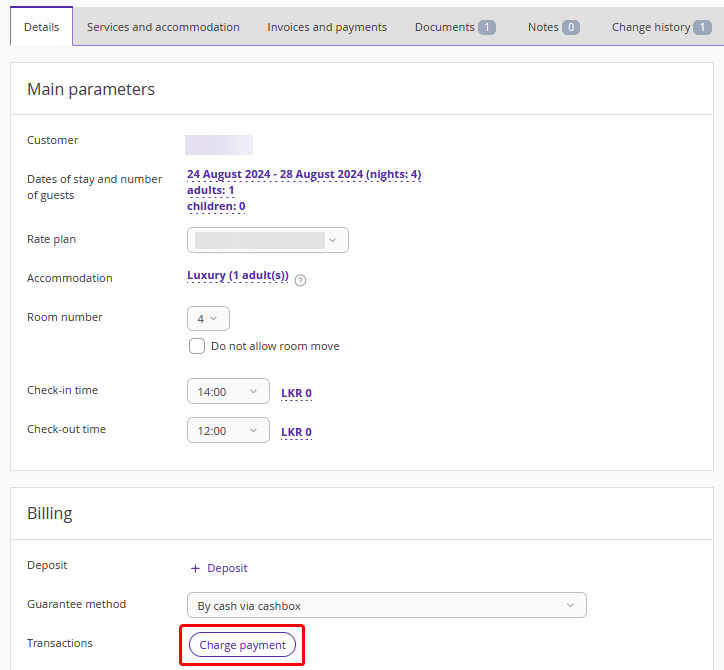Edit the adults: 1 guest count

pyautogui.click(x=210, y=190)
